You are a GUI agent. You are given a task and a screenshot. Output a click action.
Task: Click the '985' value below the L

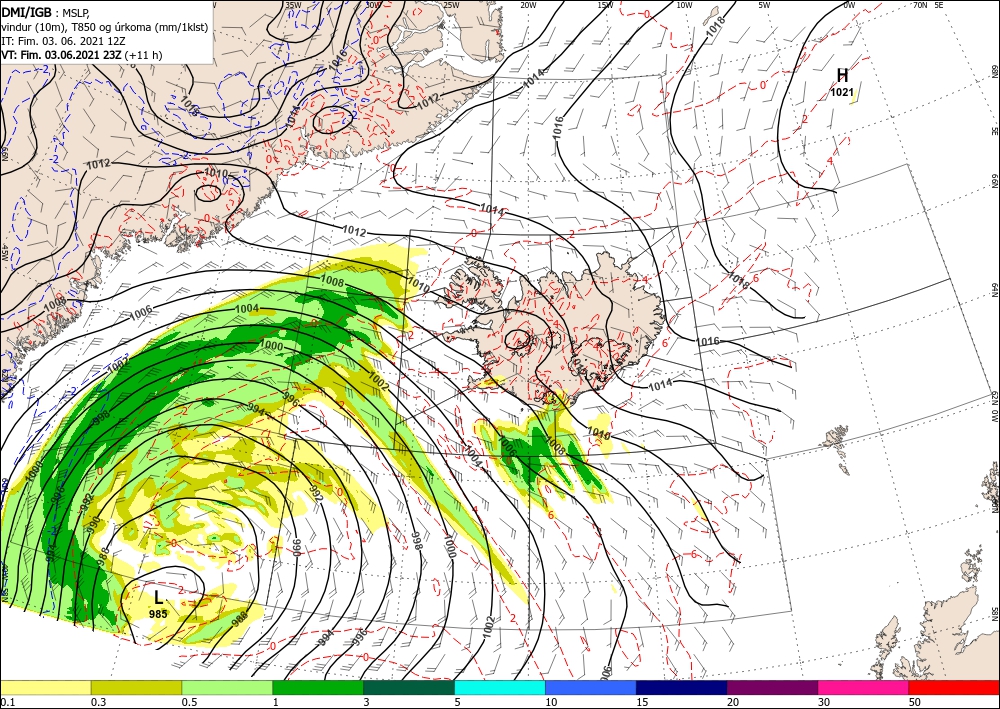point(158,614)
